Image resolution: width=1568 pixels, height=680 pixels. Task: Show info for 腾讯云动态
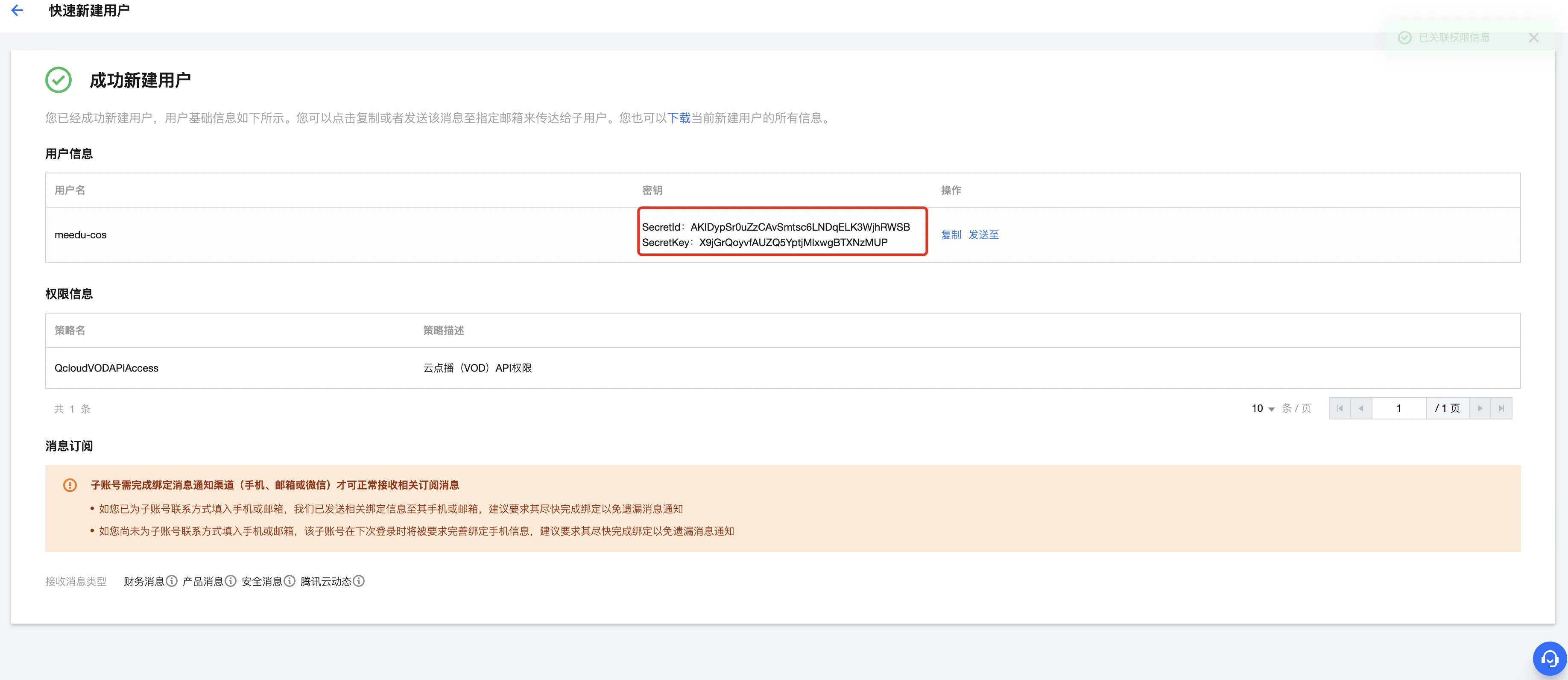pos(359,581)
